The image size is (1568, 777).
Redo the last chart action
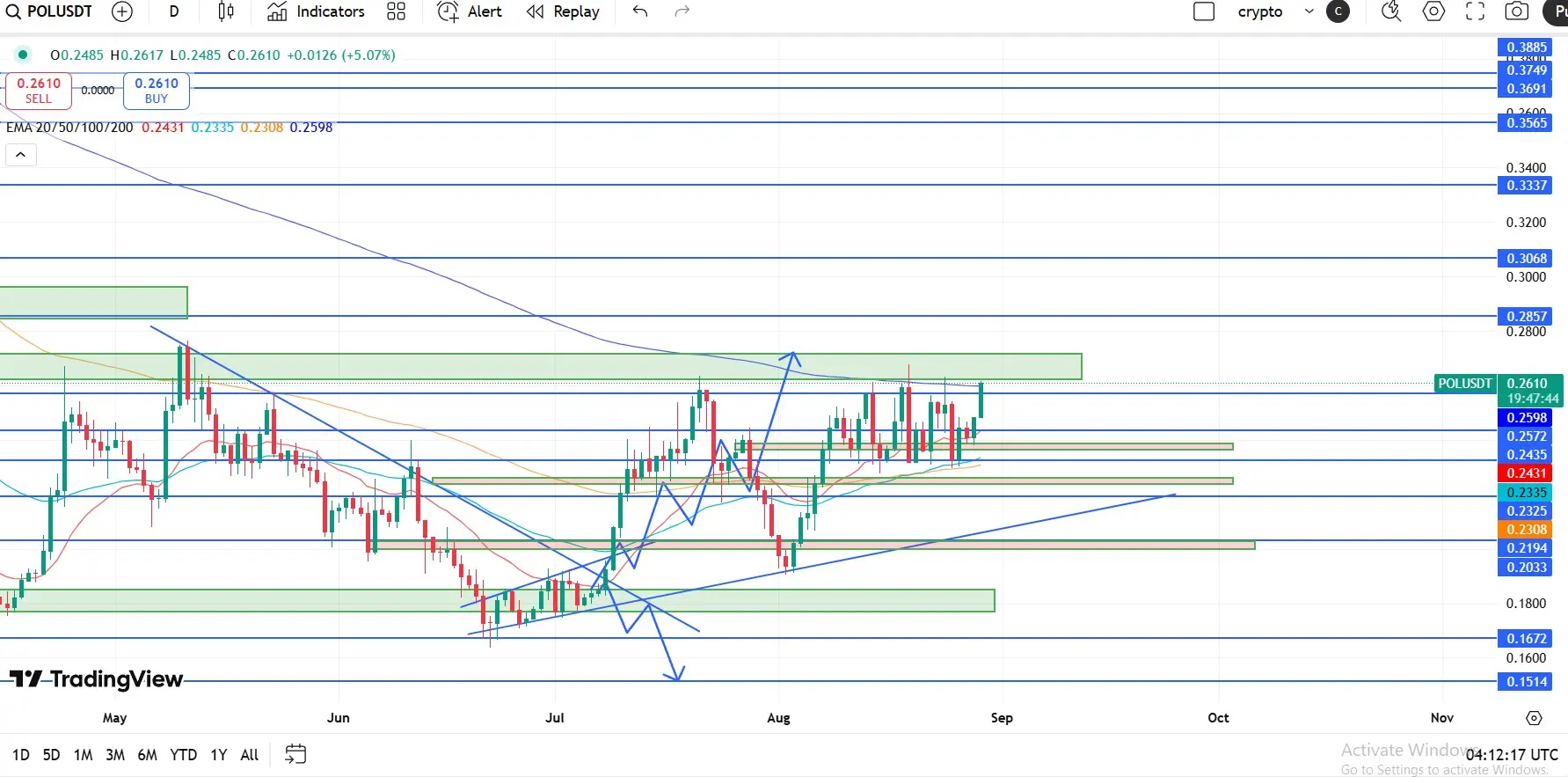pyautogui.click(x=682, y=11)
